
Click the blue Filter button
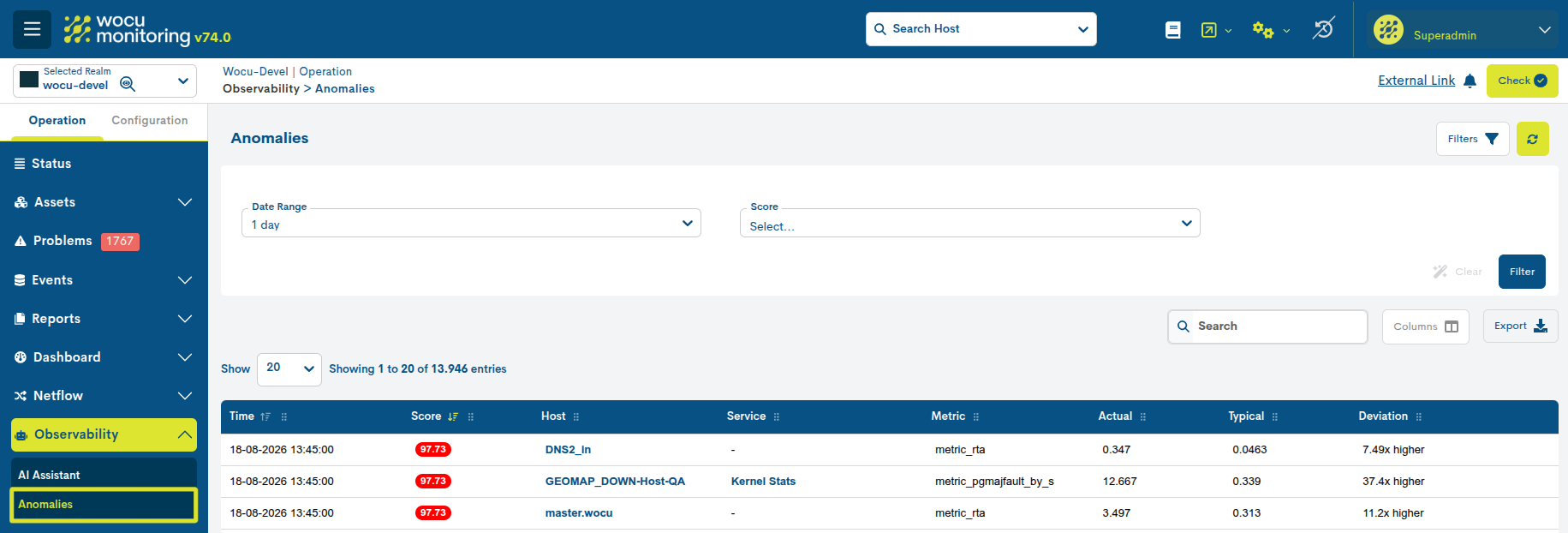coord(1522,272)
